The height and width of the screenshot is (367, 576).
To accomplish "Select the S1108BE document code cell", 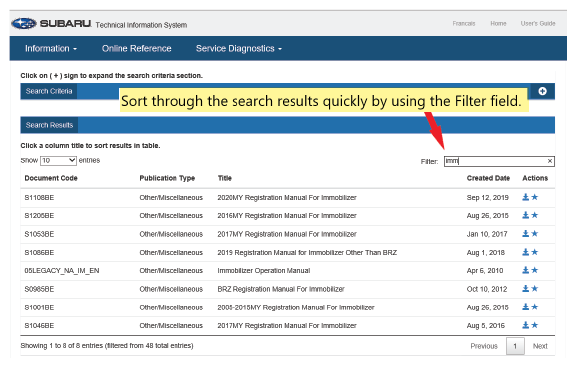I will point(39,198).
